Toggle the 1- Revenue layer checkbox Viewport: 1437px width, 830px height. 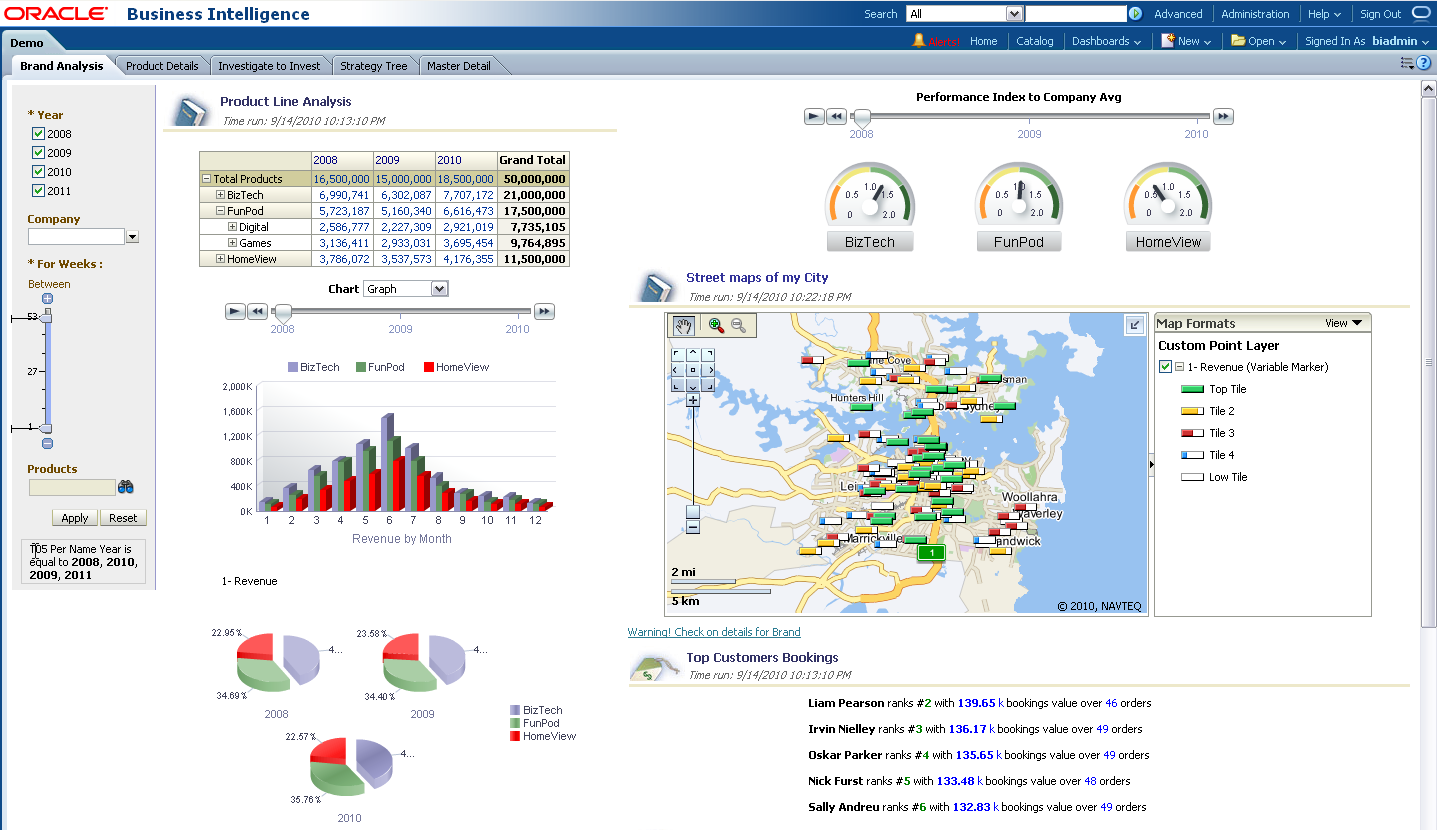tap(1165, 367)
